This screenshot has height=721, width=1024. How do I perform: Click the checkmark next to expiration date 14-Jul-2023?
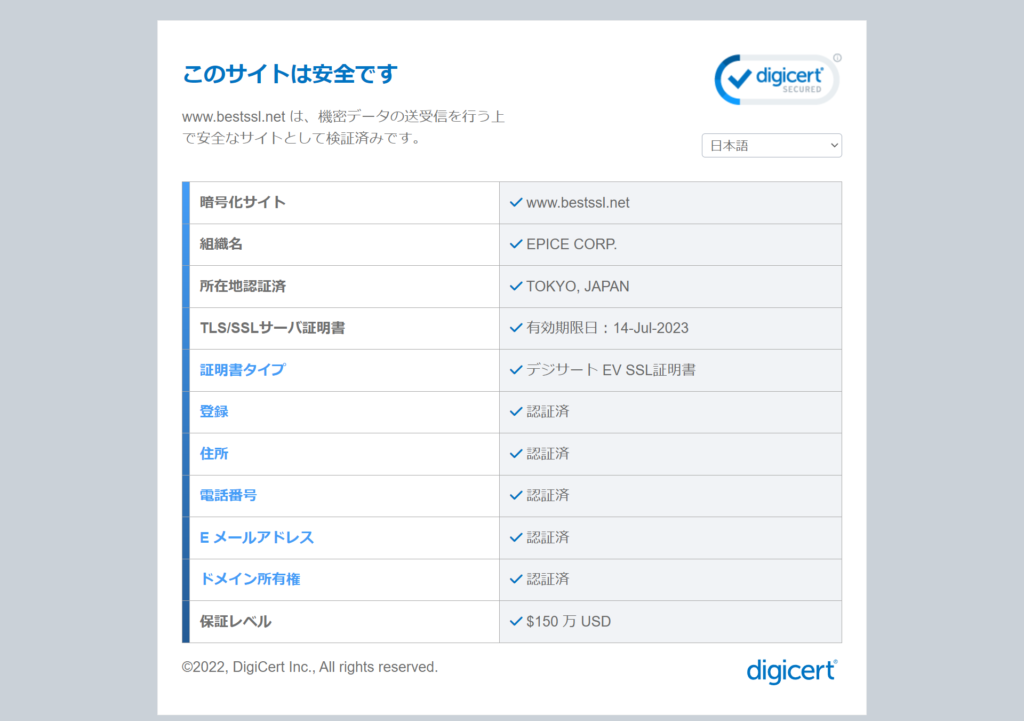(x=514, y=328)
